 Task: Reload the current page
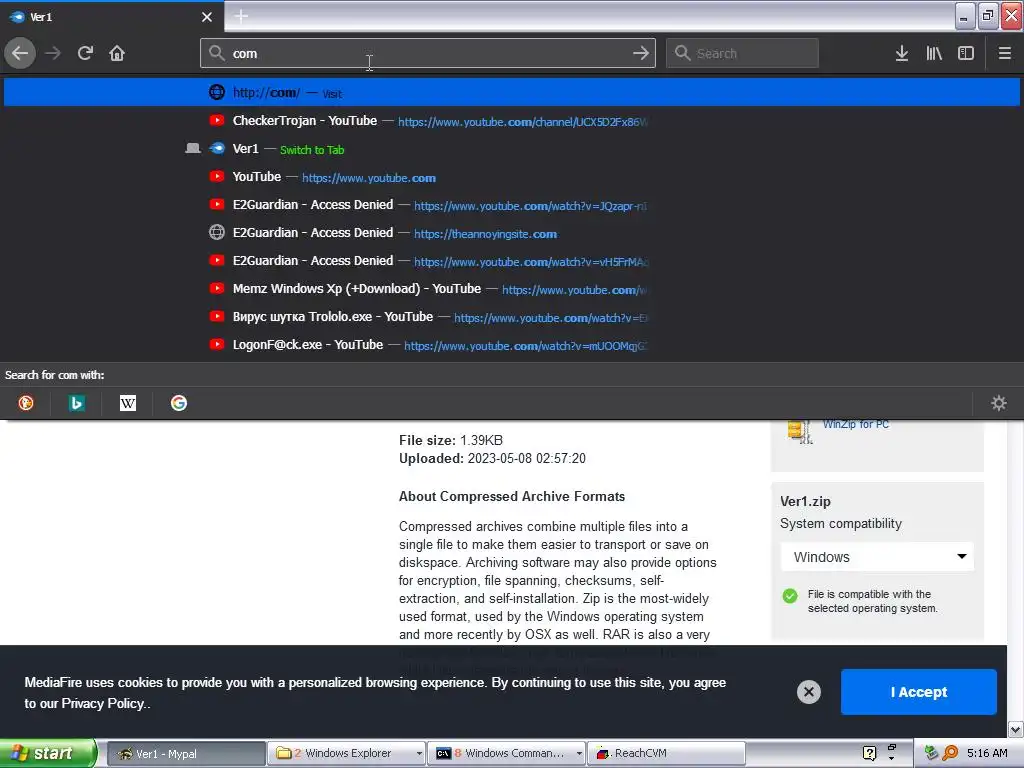point(85,53)
